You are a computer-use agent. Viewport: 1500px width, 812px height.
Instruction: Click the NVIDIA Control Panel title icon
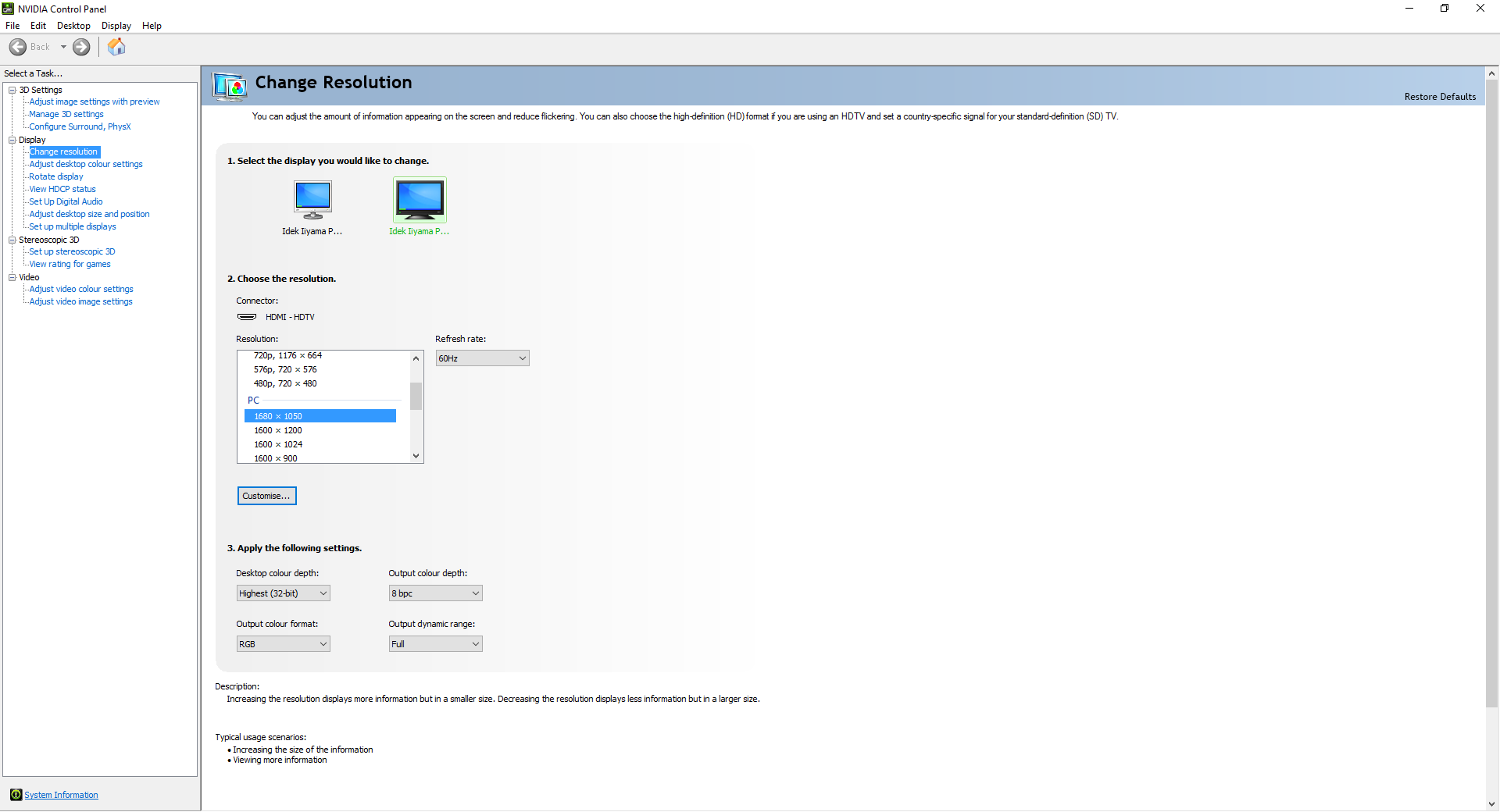pos(8,9)
